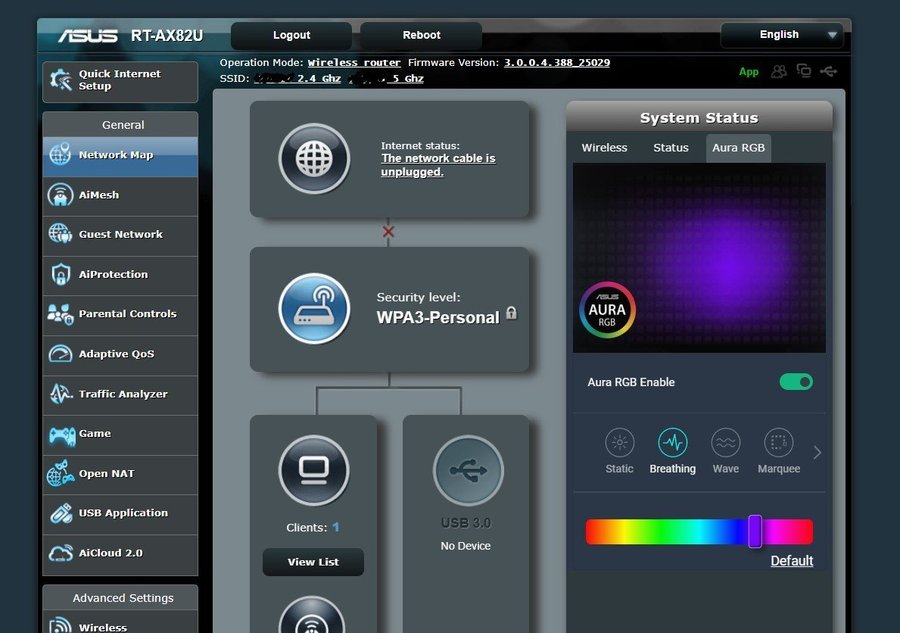Click the WPA3-Personal padlock icon

tap(511, 313)
